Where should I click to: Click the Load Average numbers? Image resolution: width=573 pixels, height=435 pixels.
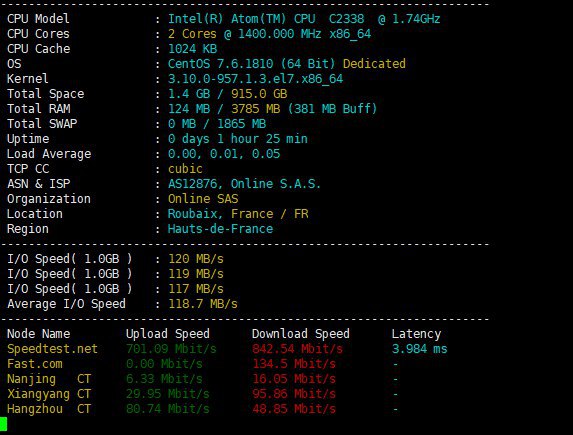224,154
